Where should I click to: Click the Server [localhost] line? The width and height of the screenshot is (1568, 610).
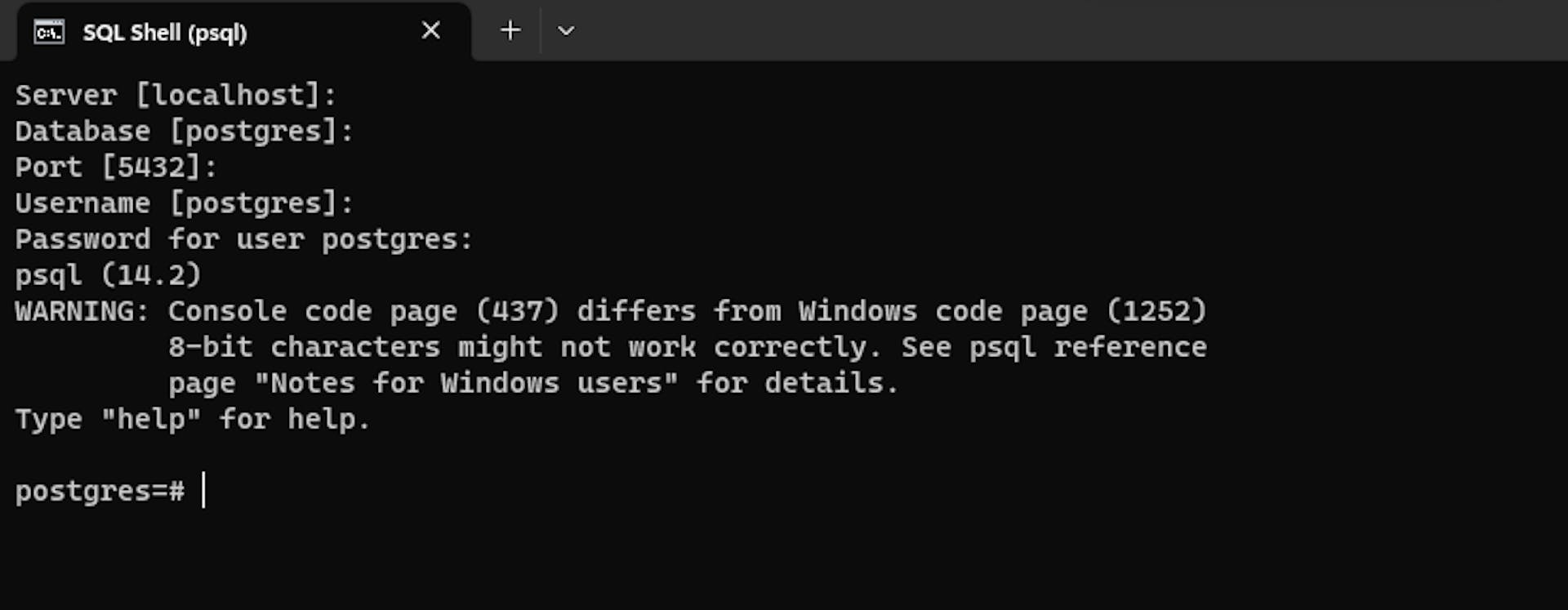(176, 96)
